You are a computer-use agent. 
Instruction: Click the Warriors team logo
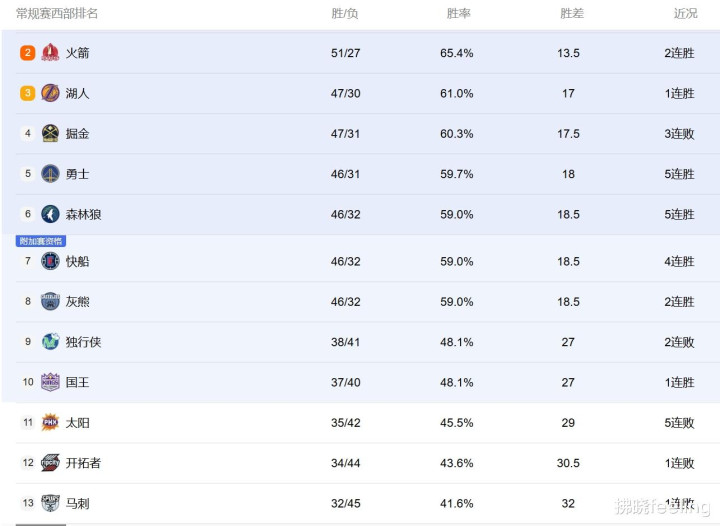[50, 173]
